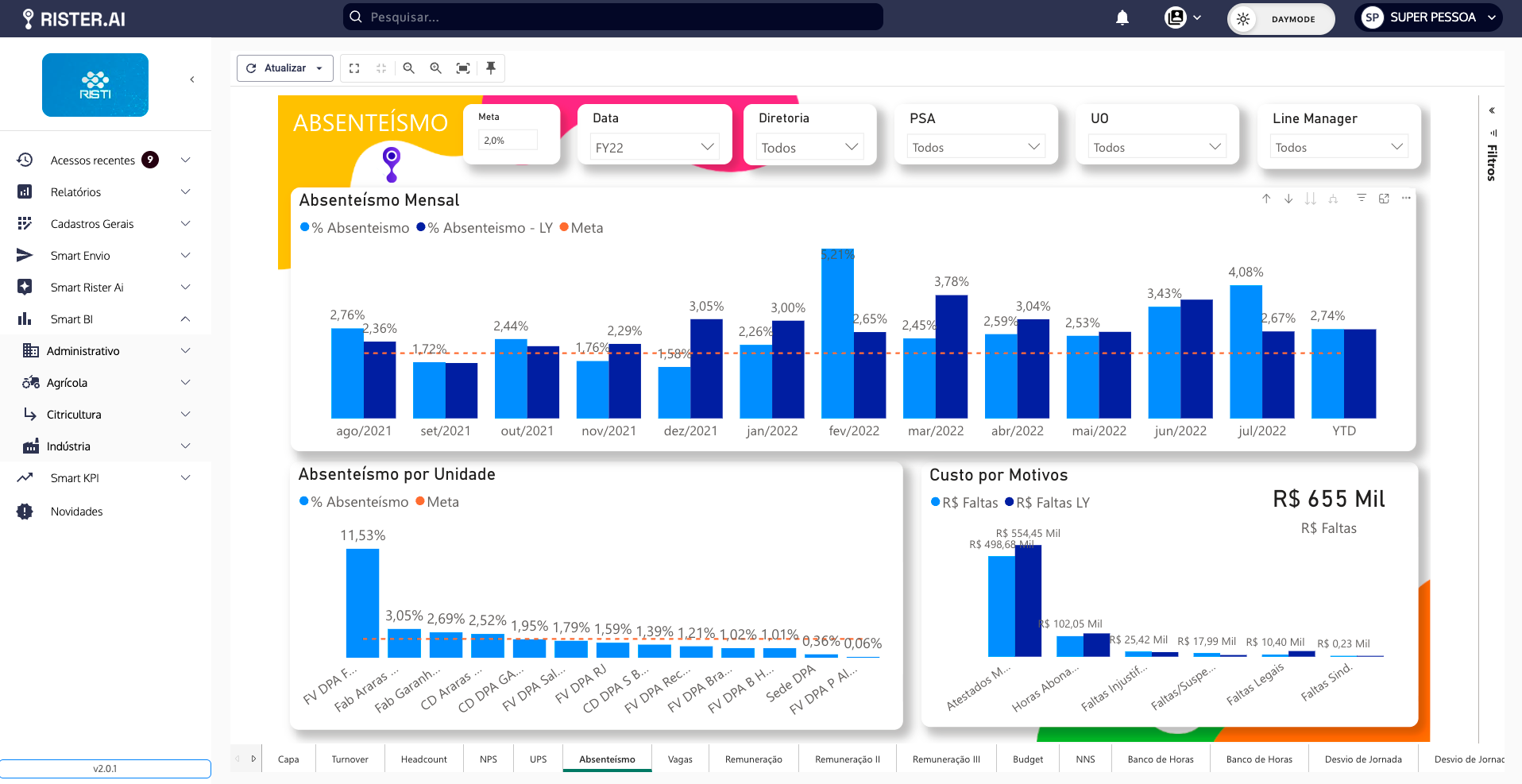Click the Atualizar button

(x=284, y=68)
